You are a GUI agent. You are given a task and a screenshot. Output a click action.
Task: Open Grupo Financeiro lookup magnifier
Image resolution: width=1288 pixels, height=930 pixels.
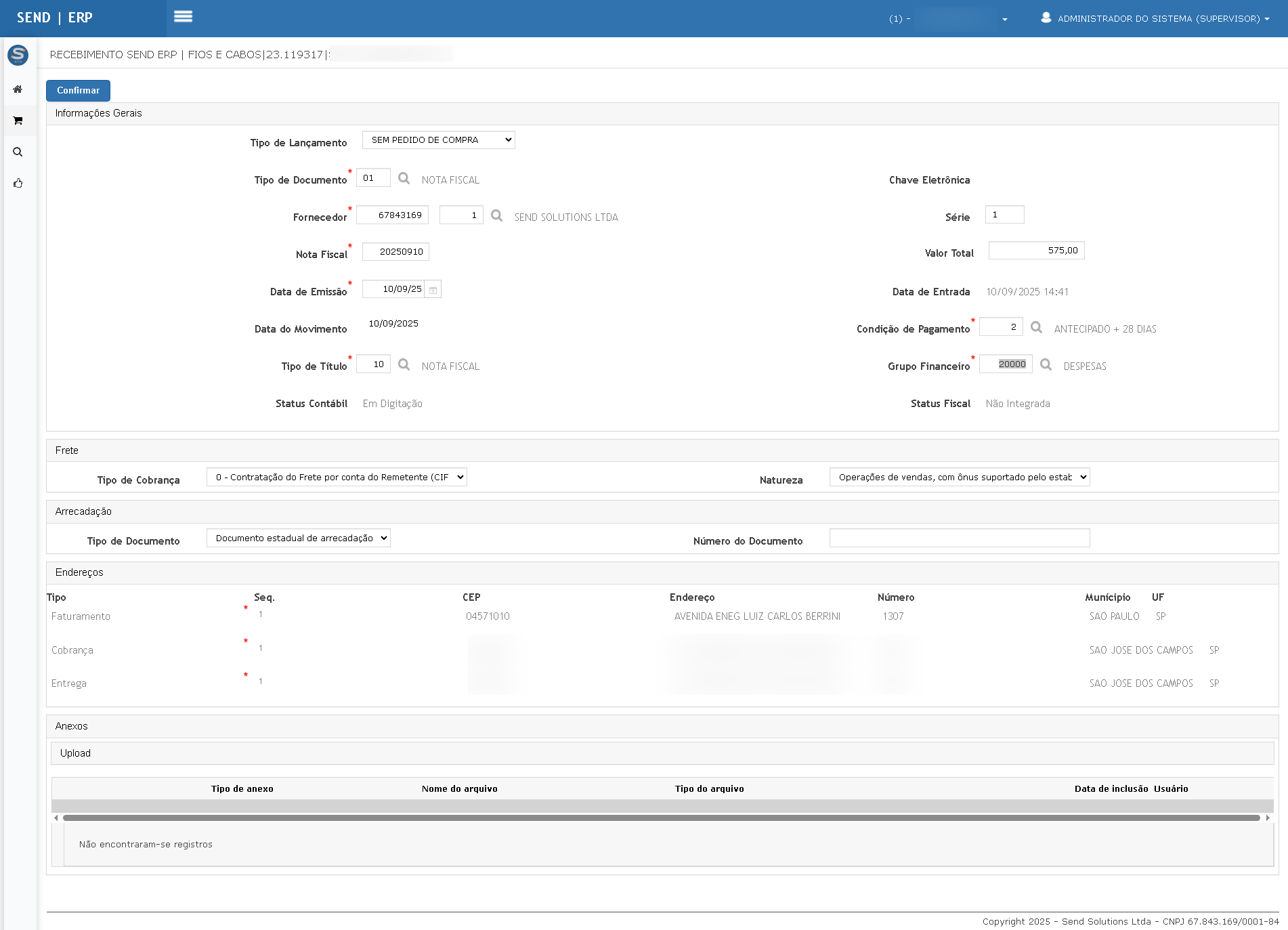coord(1046,364)
